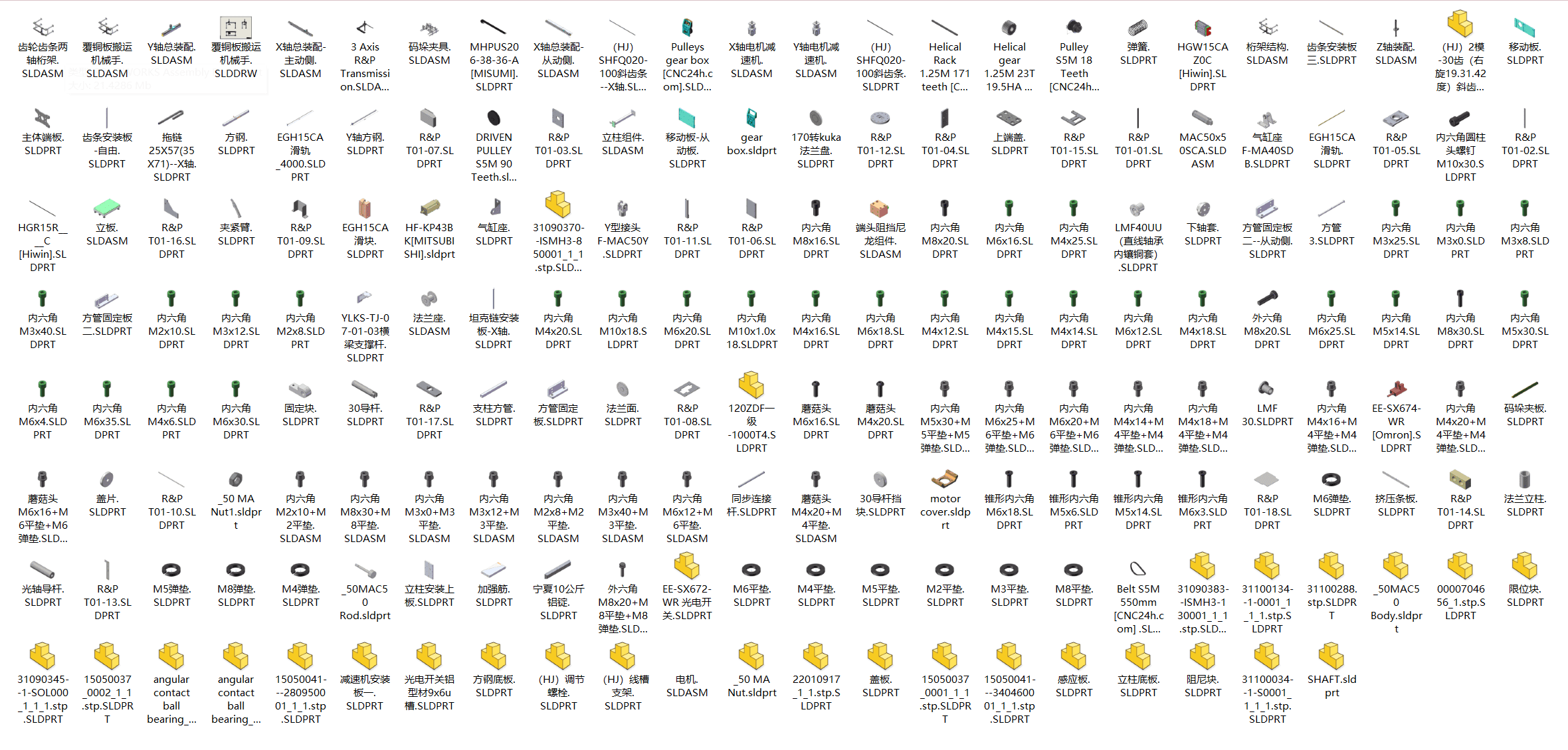The height and width of the screenshot is (750, 1568).
Task: Select the HGW15CA ZOC Hiwin part icon
Action: [1203, 27]
